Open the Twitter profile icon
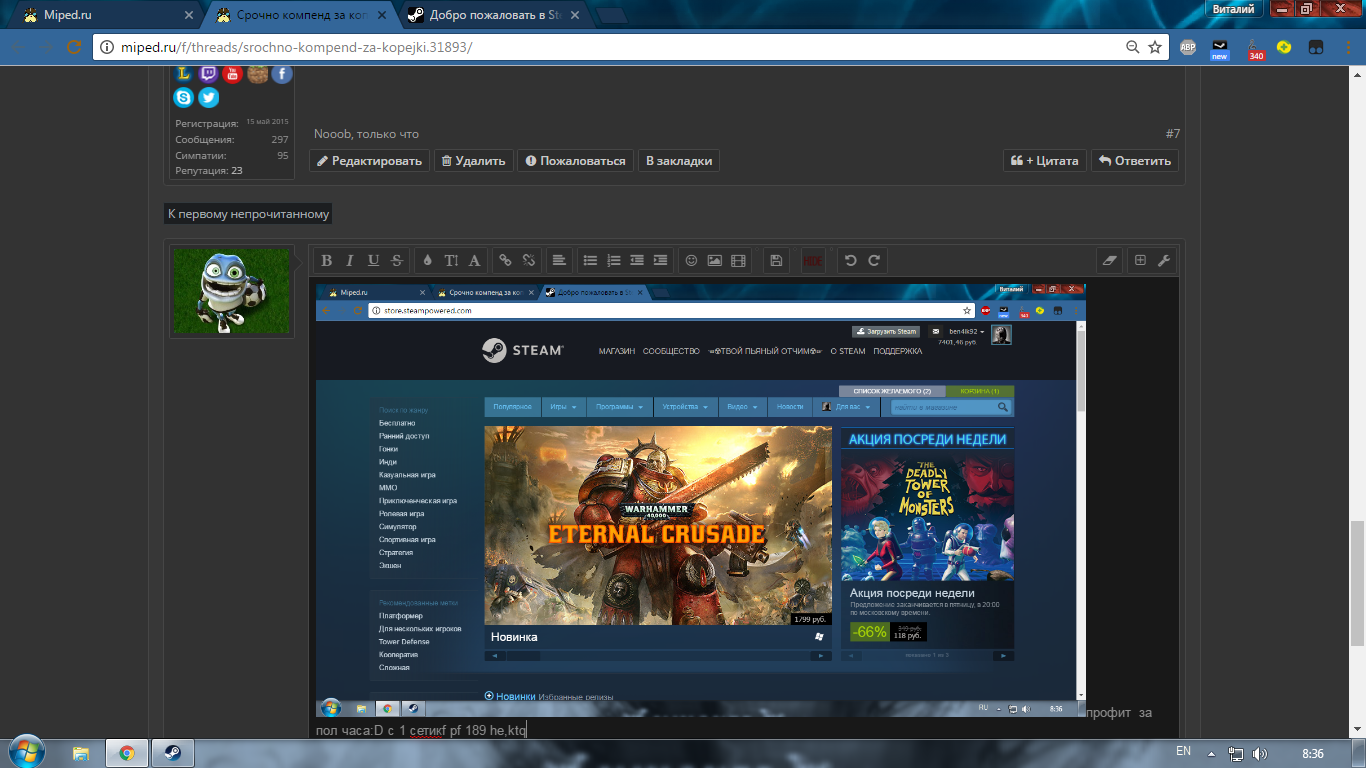This screenshot has height=768, width=1366. coord(208,97)
